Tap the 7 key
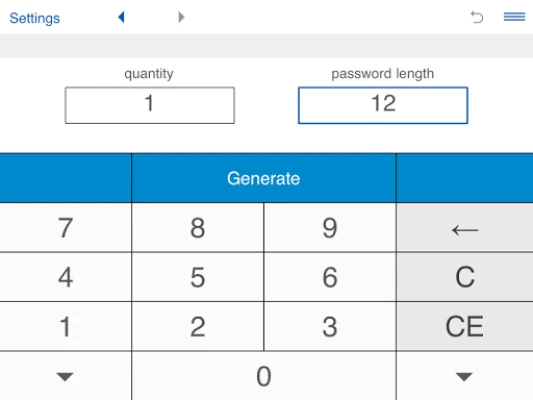 [x=65, y=228]
